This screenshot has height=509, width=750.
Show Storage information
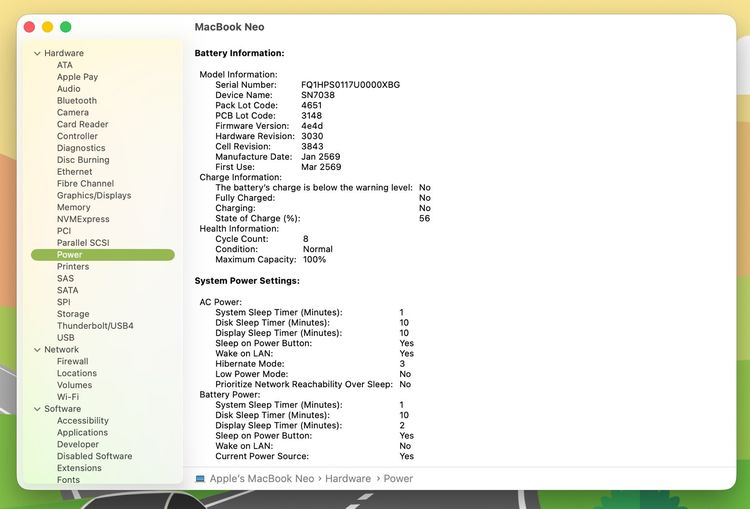coord(73,314)
